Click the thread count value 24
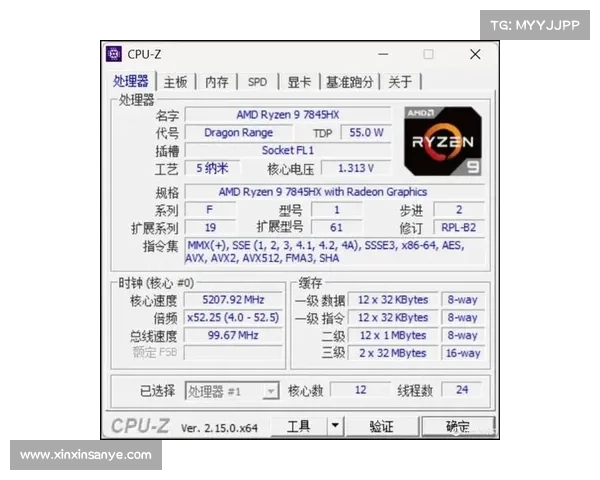The image size is (600, 480). [462, 390]
